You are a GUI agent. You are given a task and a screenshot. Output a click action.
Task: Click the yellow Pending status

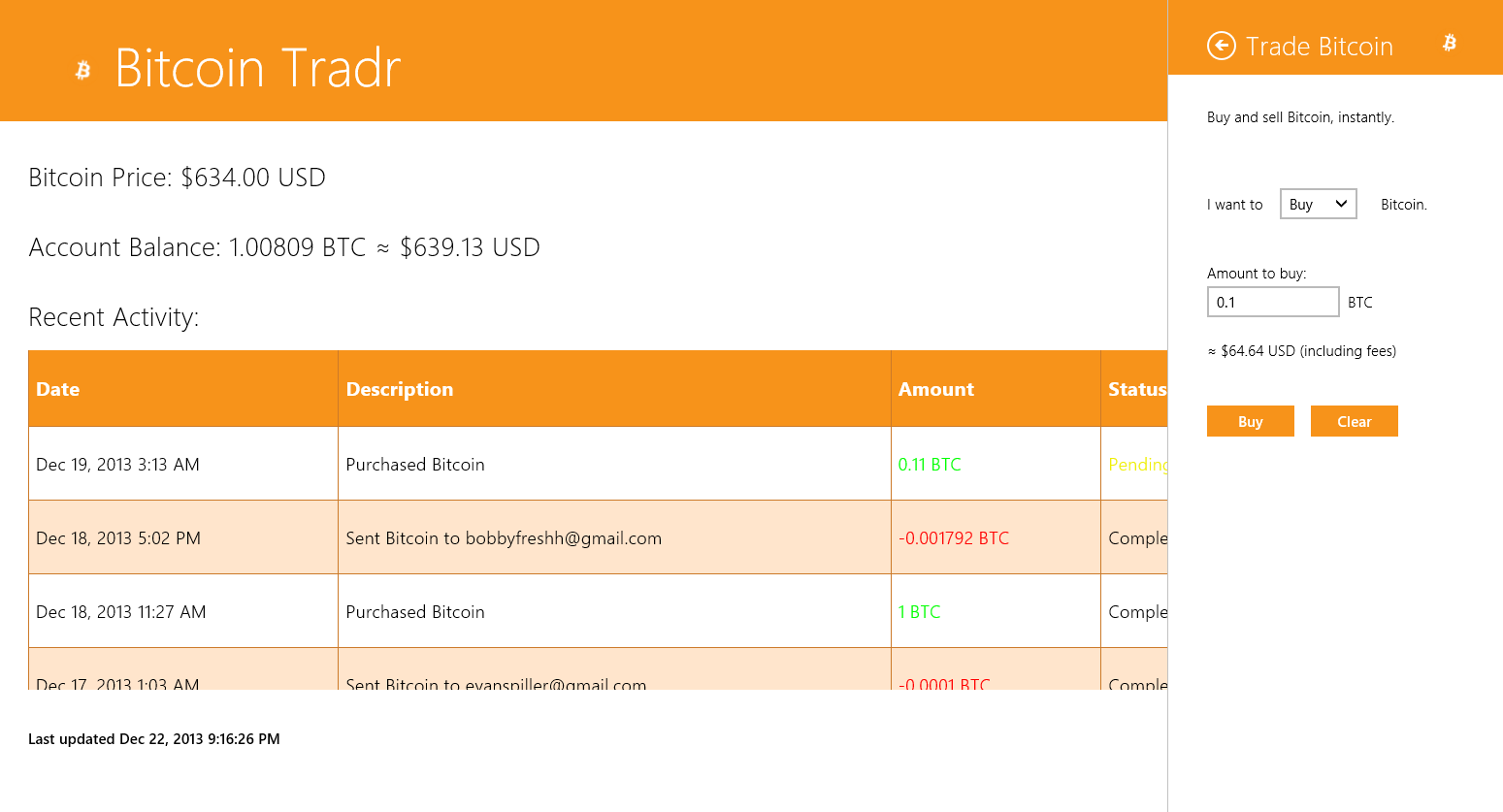point(1137,465)
